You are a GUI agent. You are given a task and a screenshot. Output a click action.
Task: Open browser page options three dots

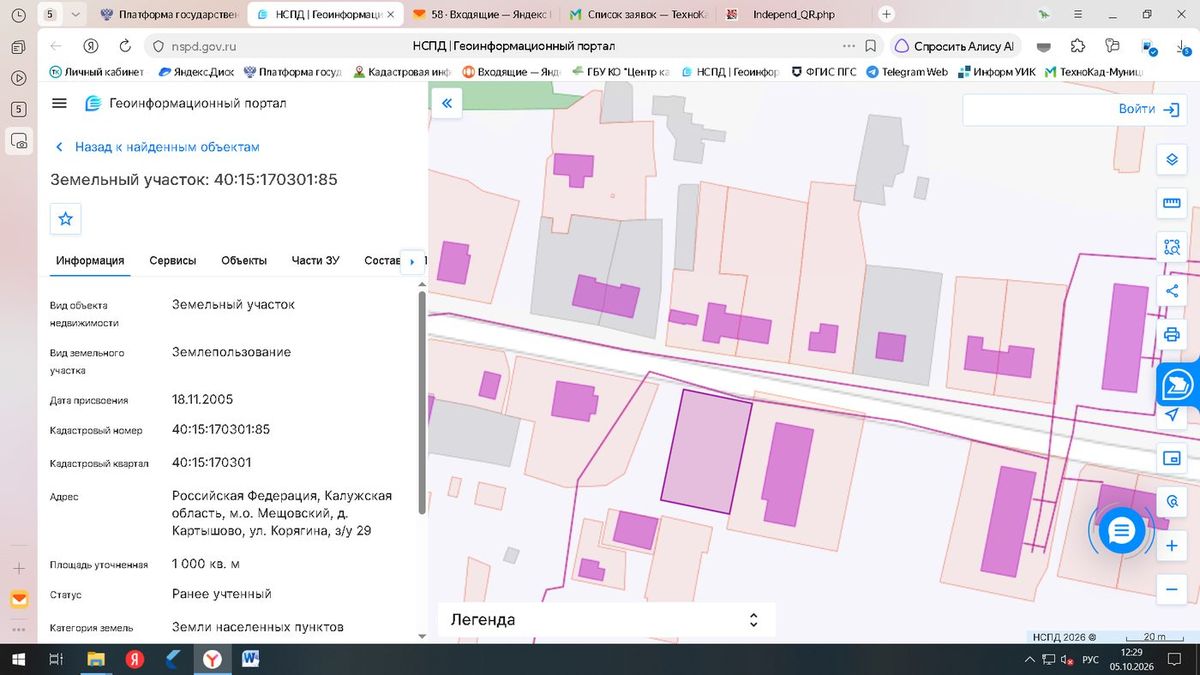pos(849,46)
